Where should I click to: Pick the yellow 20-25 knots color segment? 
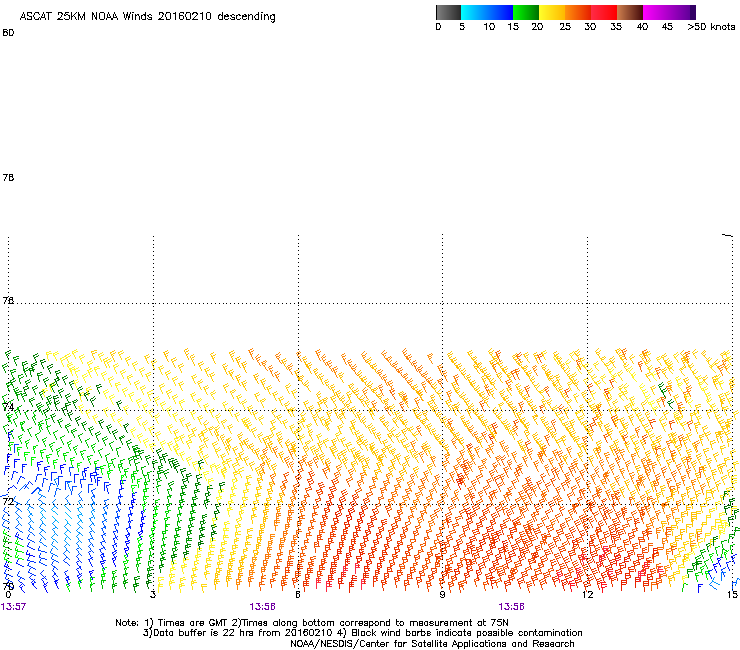[x=552, y=12]
